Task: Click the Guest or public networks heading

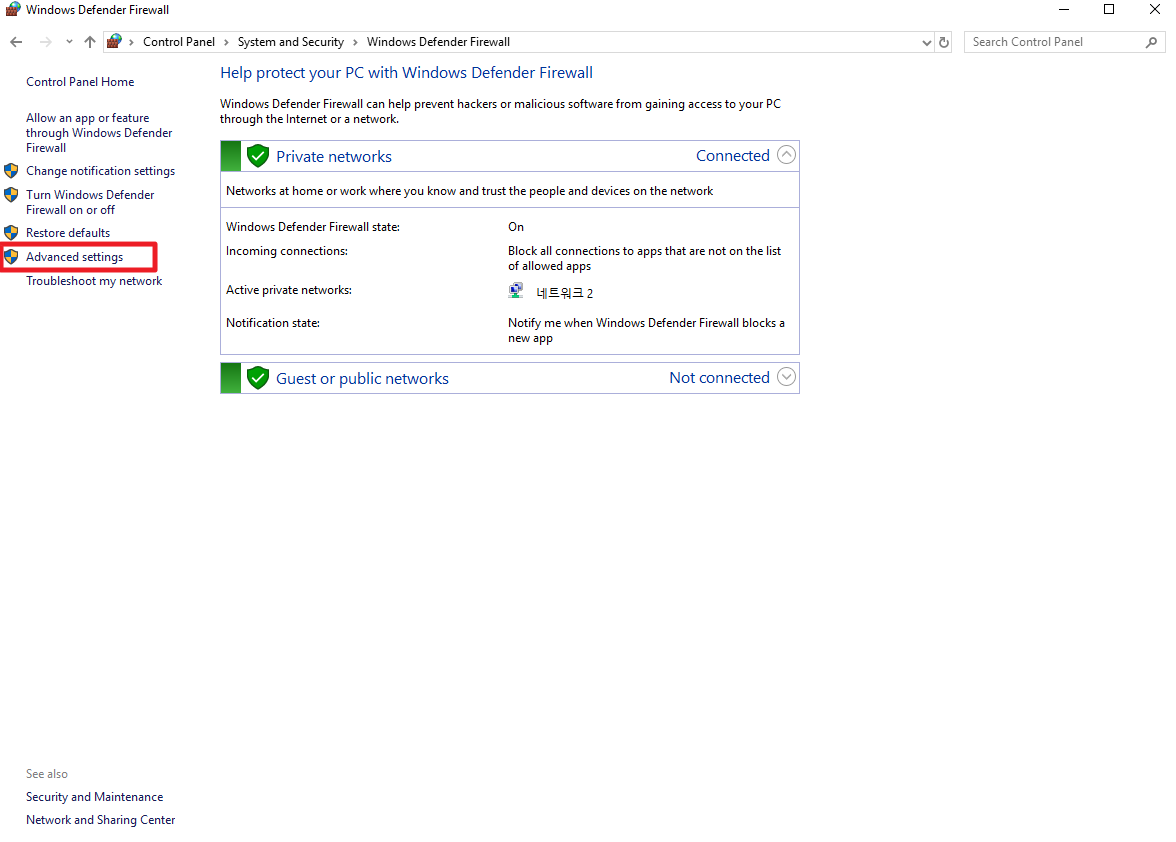Action: coord(362,379)
